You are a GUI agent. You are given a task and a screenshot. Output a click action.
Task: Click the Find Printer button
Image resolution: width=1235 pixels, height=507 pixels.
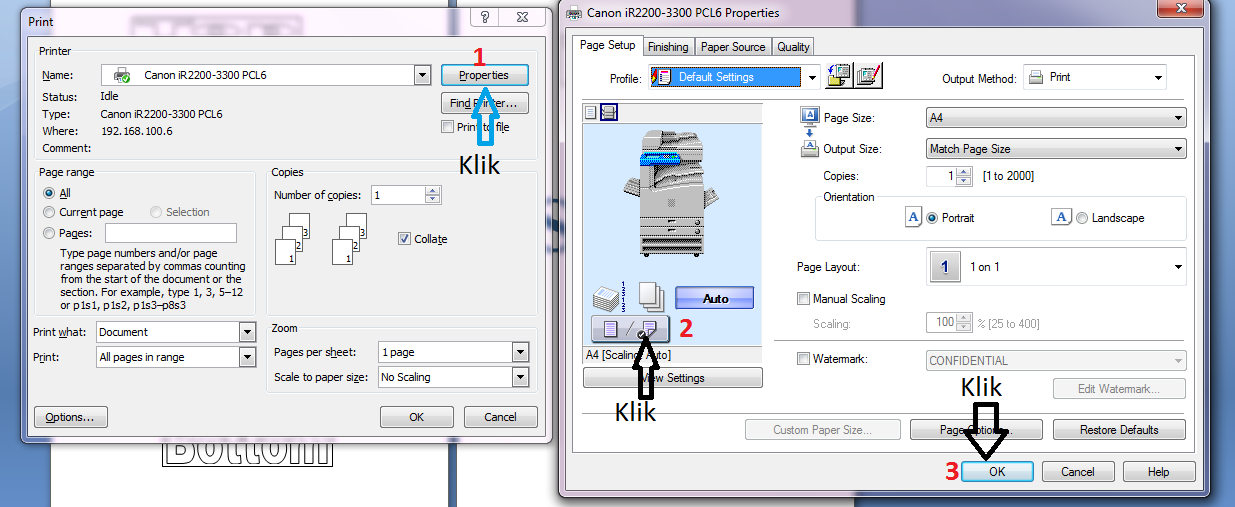point(484,103)
